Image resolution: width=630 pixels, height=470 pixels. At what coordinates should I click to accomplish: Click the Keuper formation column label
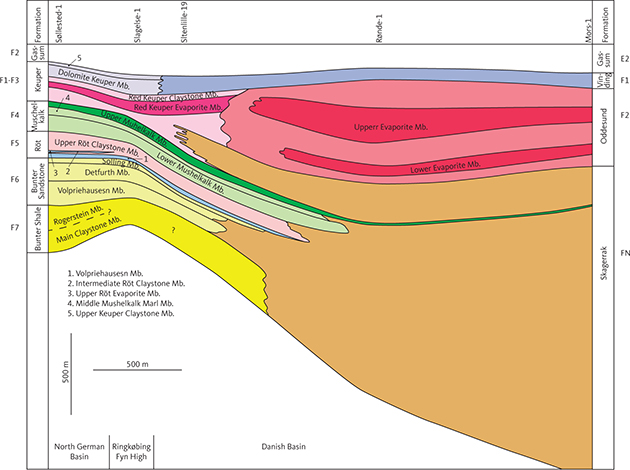[x=38, y=80]
